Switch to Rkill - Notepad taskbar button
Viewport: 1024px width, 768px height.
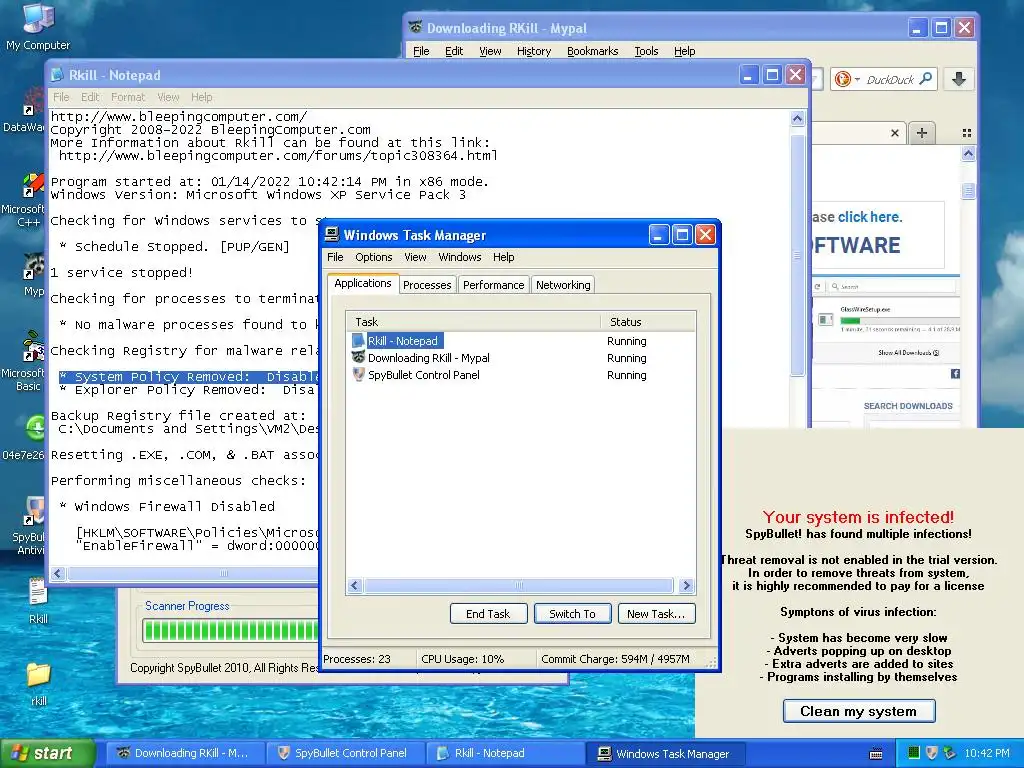tap(505, 753)
